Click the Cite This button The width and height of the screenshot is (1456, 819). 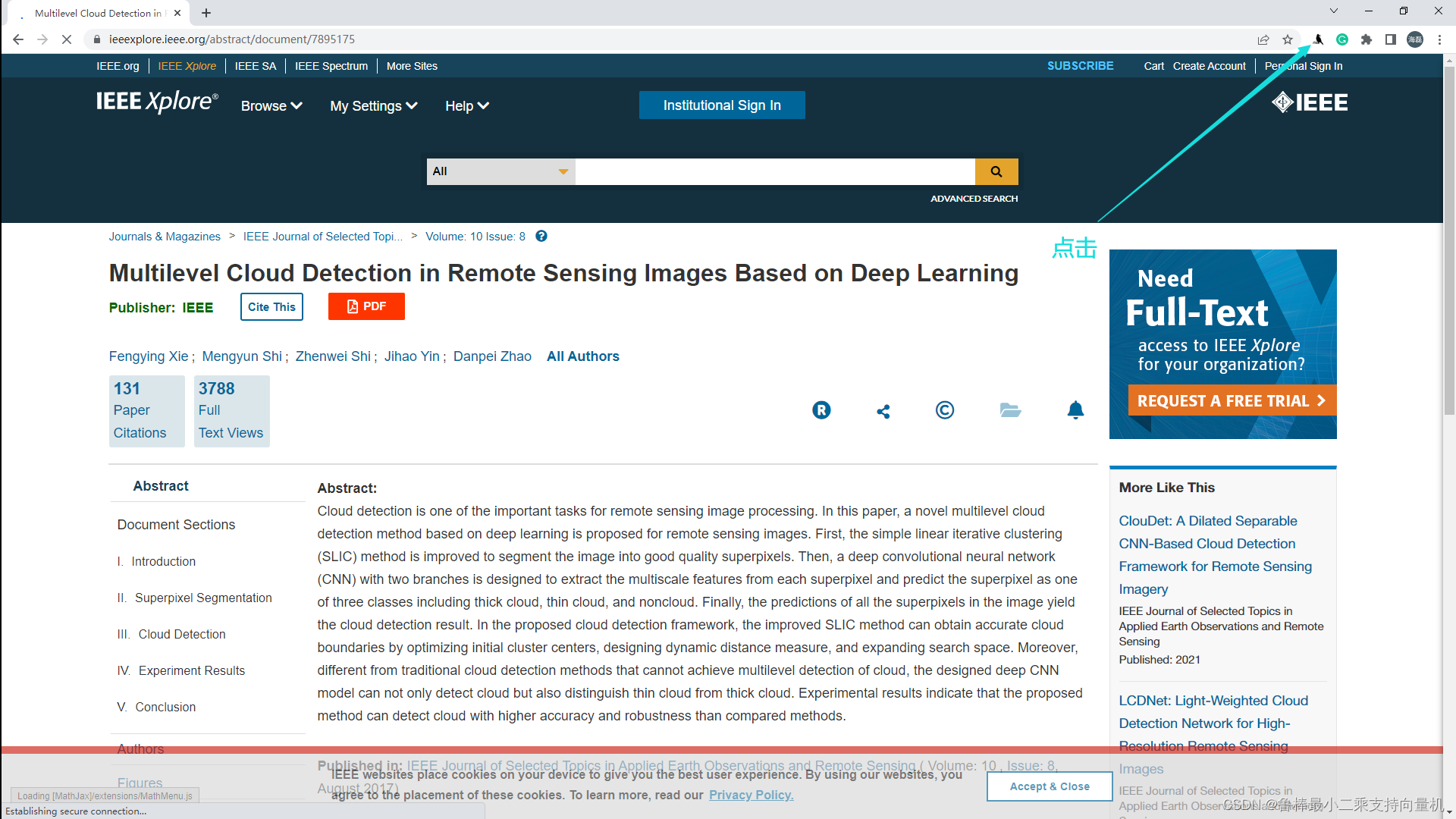tap(271, 306)
